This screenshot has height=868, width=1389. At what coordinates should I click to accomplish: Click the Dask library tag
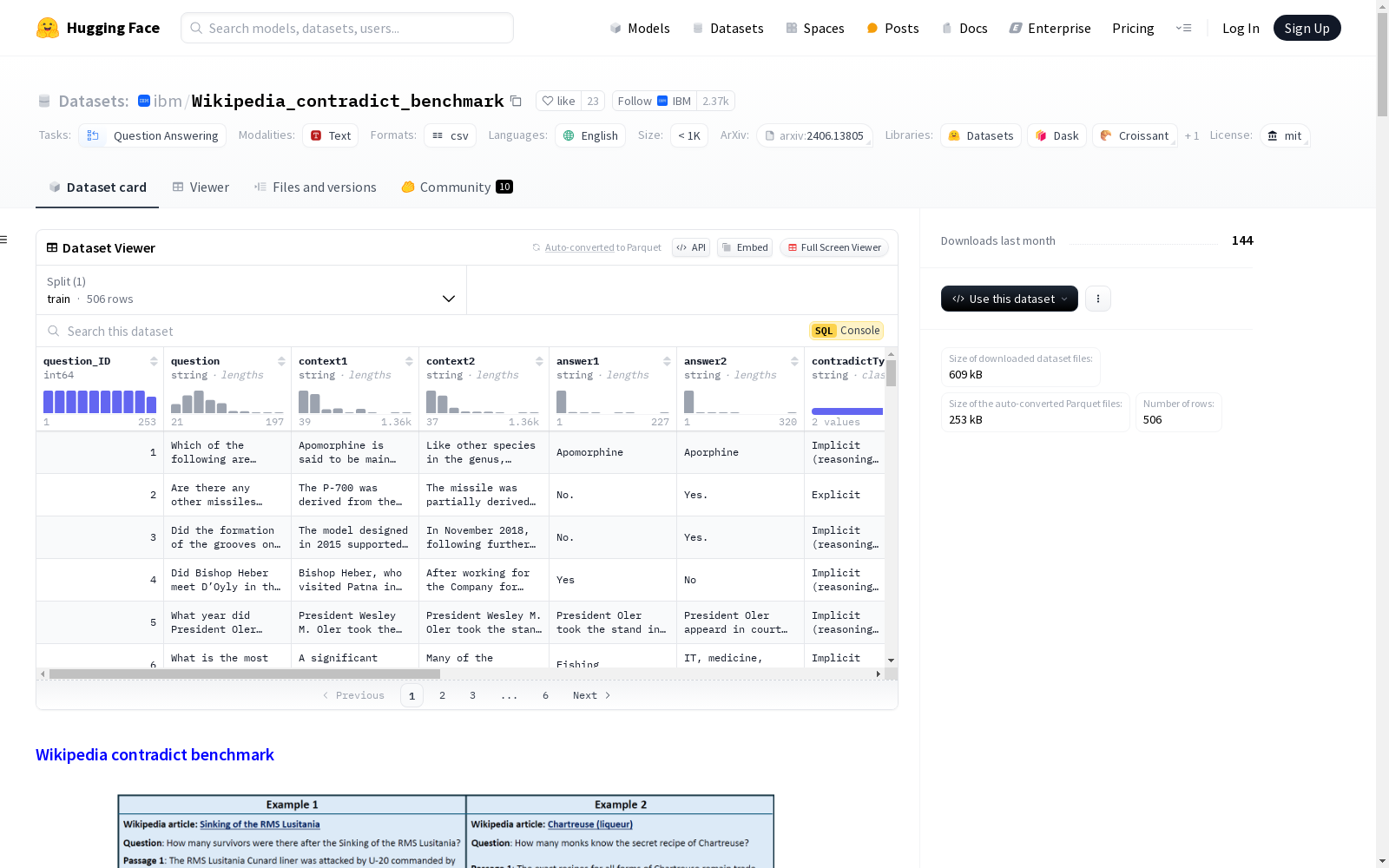[x=1057, y=135]
